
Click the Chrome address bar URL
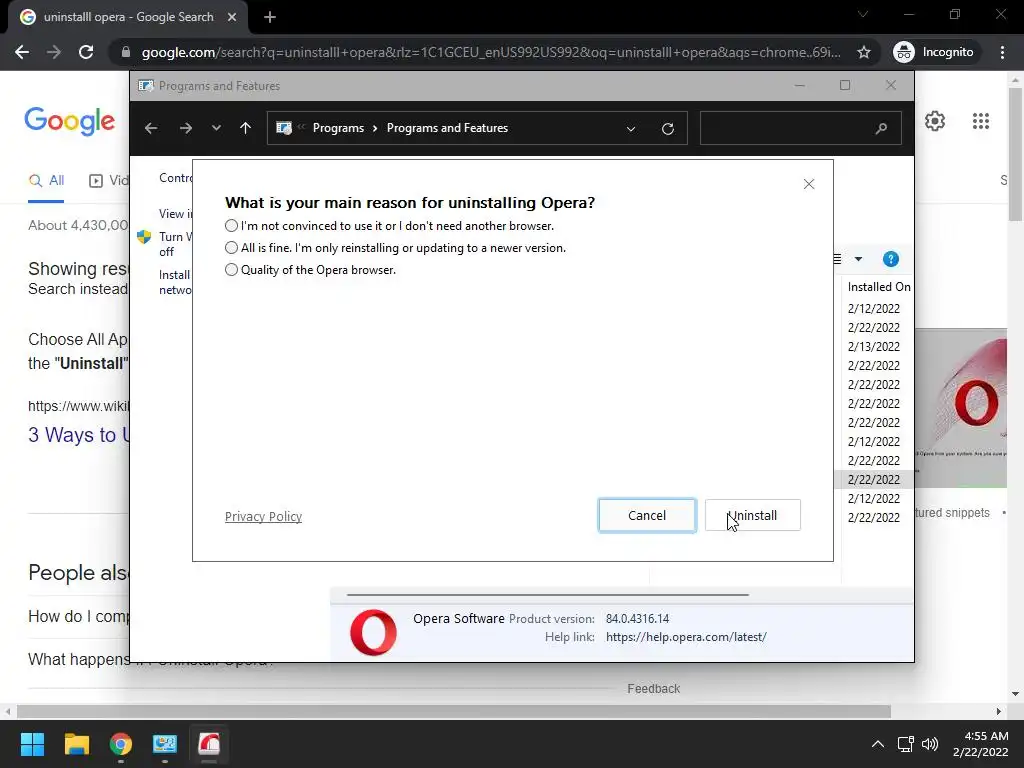click(x=491, y=52)
